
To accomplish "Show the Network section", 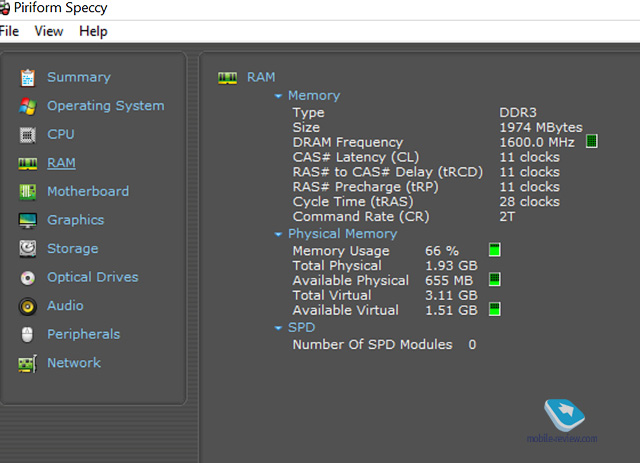I will click(74, 363).
